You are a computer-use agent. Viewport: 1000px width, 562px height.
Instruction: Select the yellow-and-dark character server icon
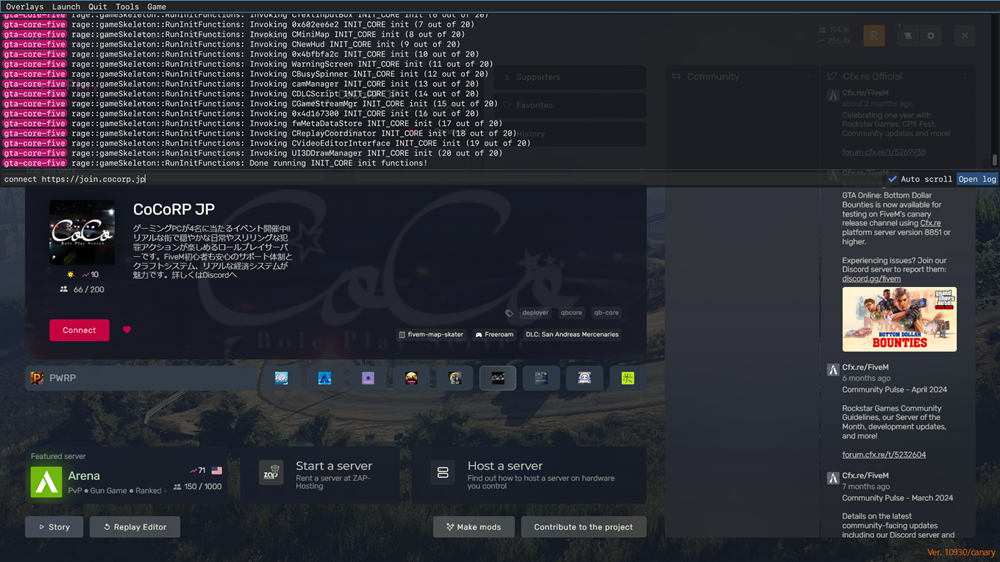(455, 378)
